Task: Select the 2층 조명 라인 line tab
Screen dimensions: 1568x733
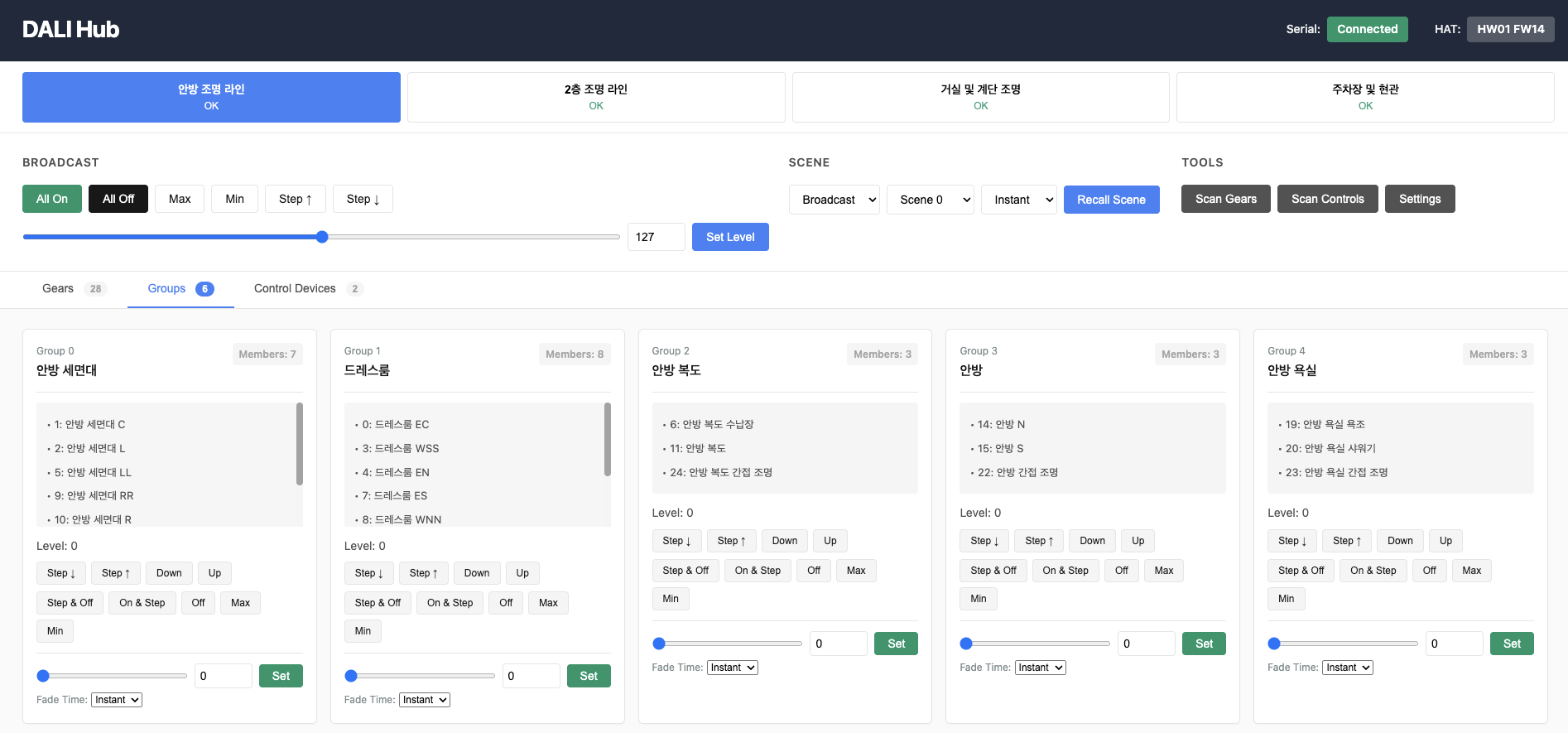Action: (596, 97)
